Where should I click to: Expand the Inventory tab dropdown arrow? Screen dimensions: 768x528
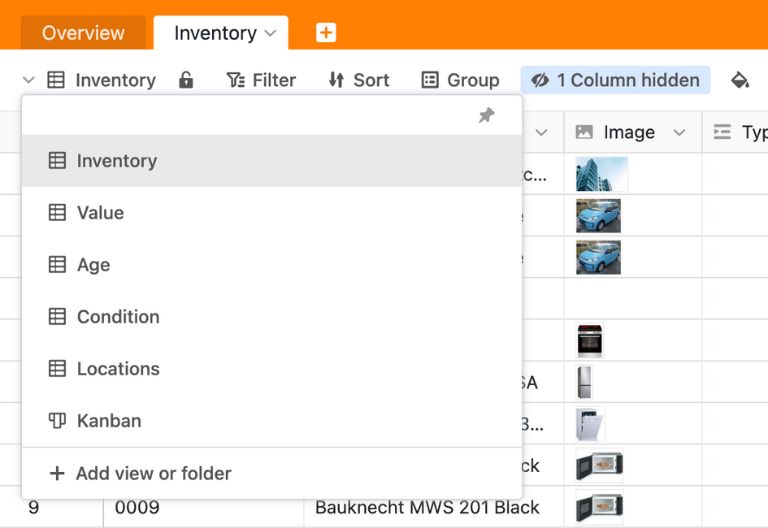tap(270, 33)
